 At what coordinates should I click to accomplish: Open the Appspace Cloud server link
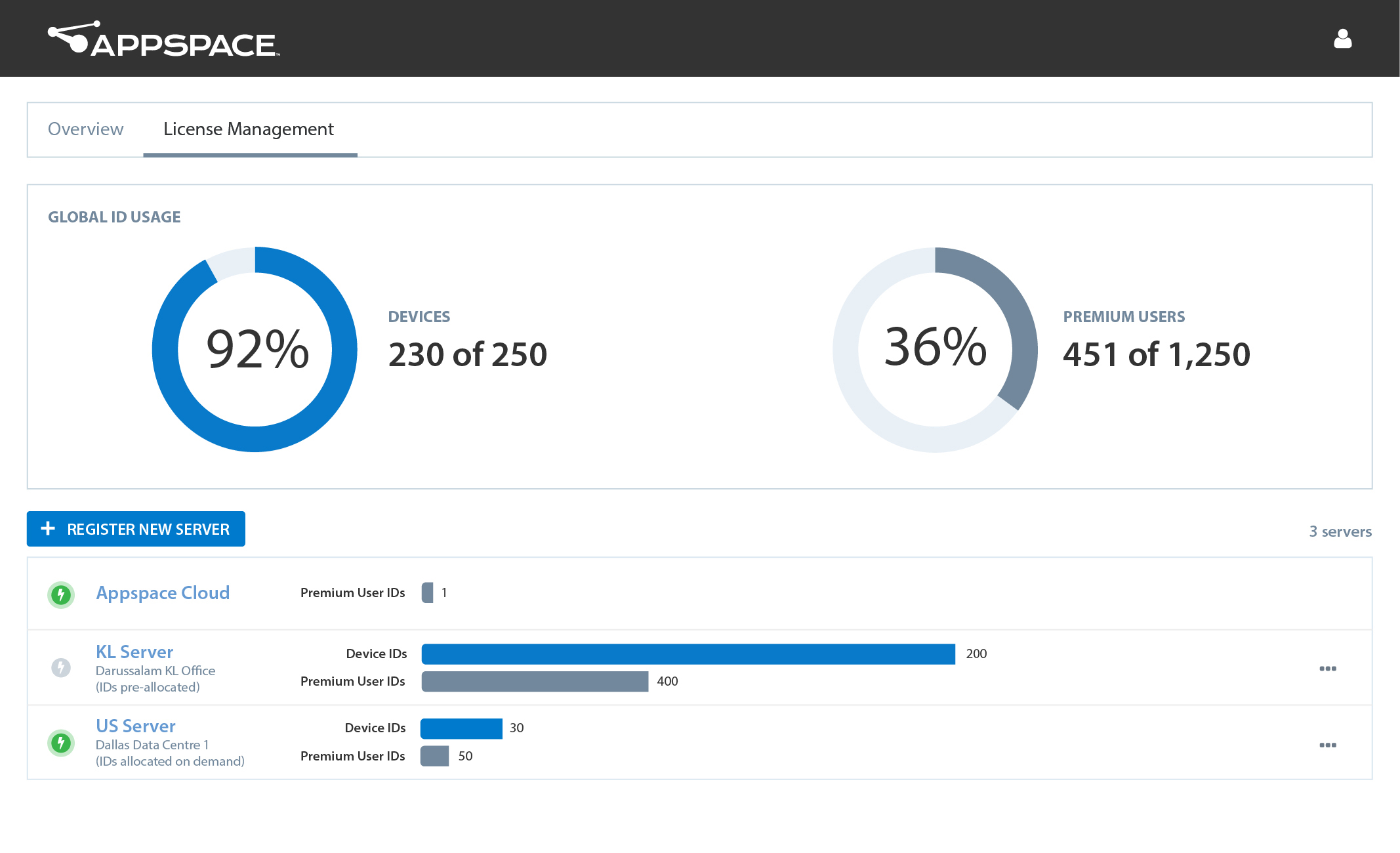click(163, 593)
